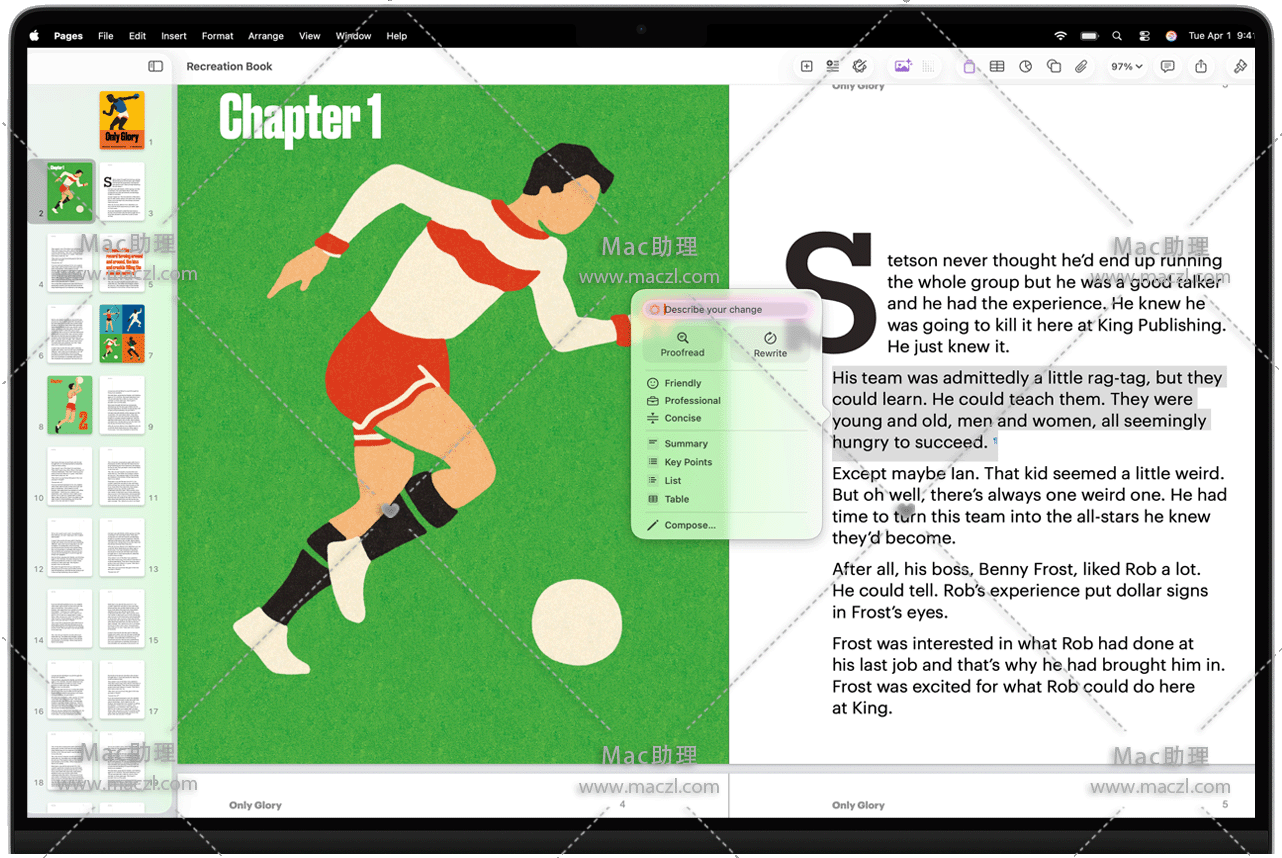The height and width of the screenshot is (858, 1282).
Task: Open the Format menu
Action: [217, 36]
